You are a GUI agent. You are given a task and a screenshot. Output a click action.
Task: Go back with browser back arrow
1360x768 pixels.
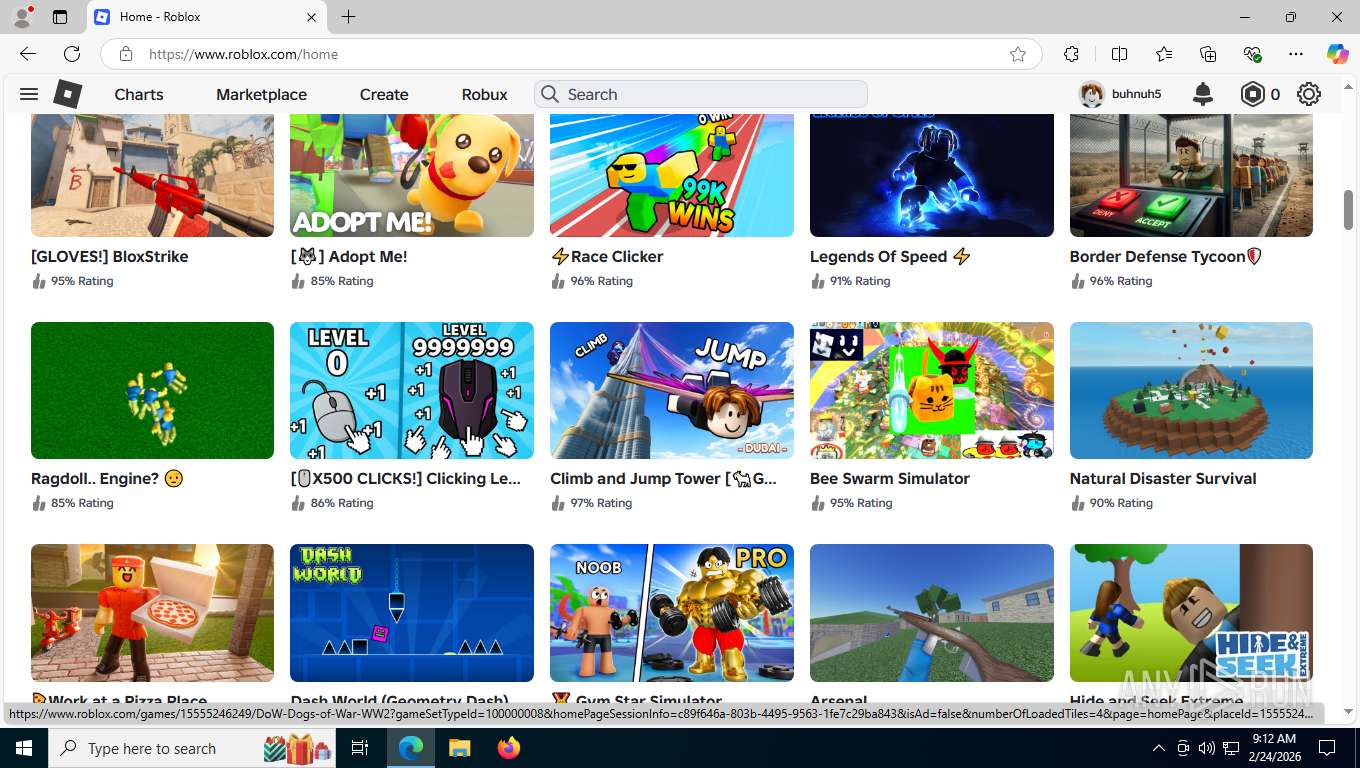(x=28, y=54)
